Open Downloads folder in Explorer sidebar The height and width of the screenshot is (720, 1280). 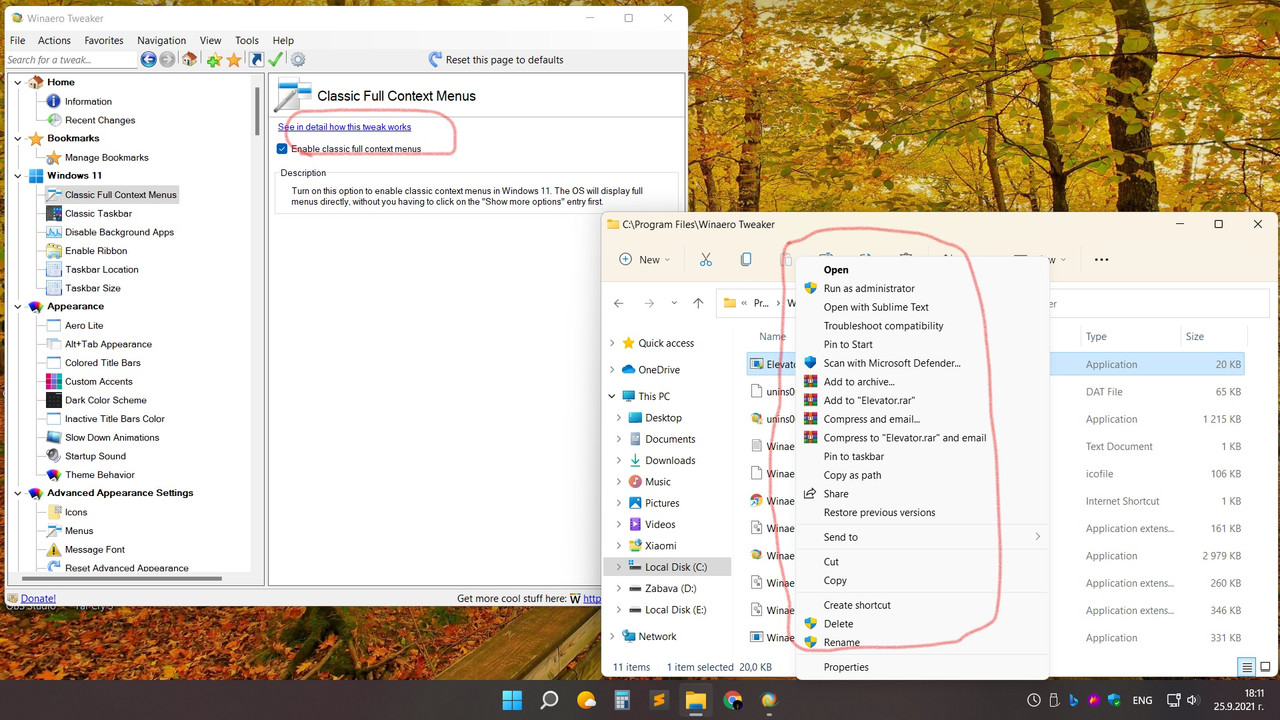pyautogui.click(x=670, y=460)
